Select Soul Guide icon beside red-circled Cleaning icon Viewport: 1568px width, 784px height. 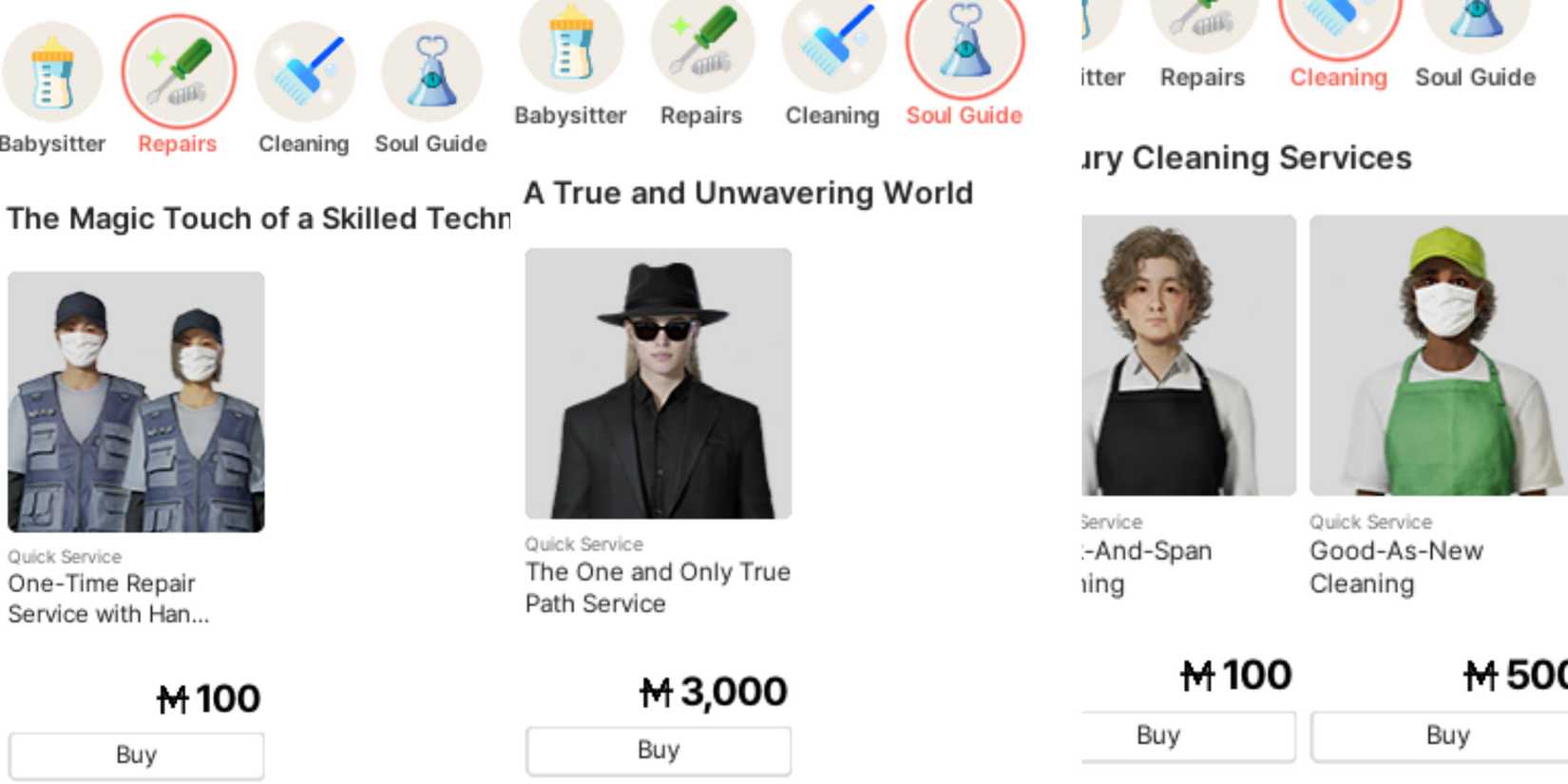coord(1475,19)
